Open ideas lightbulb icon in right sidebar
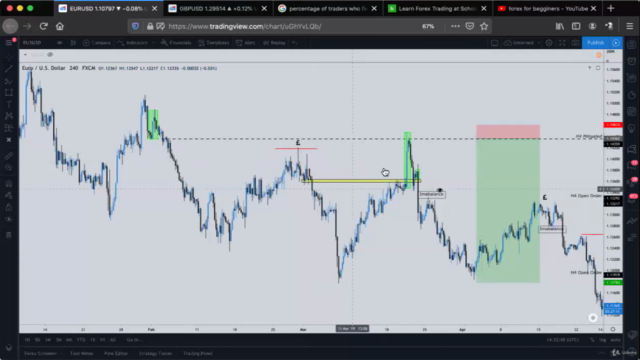Screen dimensions: 640x360 (x=632, y=129)
